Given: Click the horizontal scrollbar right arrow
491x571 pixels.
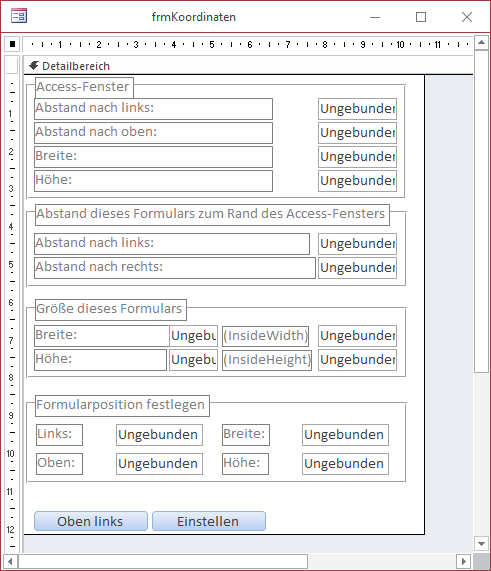Looking at the screenshot, I should click(463, 561).
